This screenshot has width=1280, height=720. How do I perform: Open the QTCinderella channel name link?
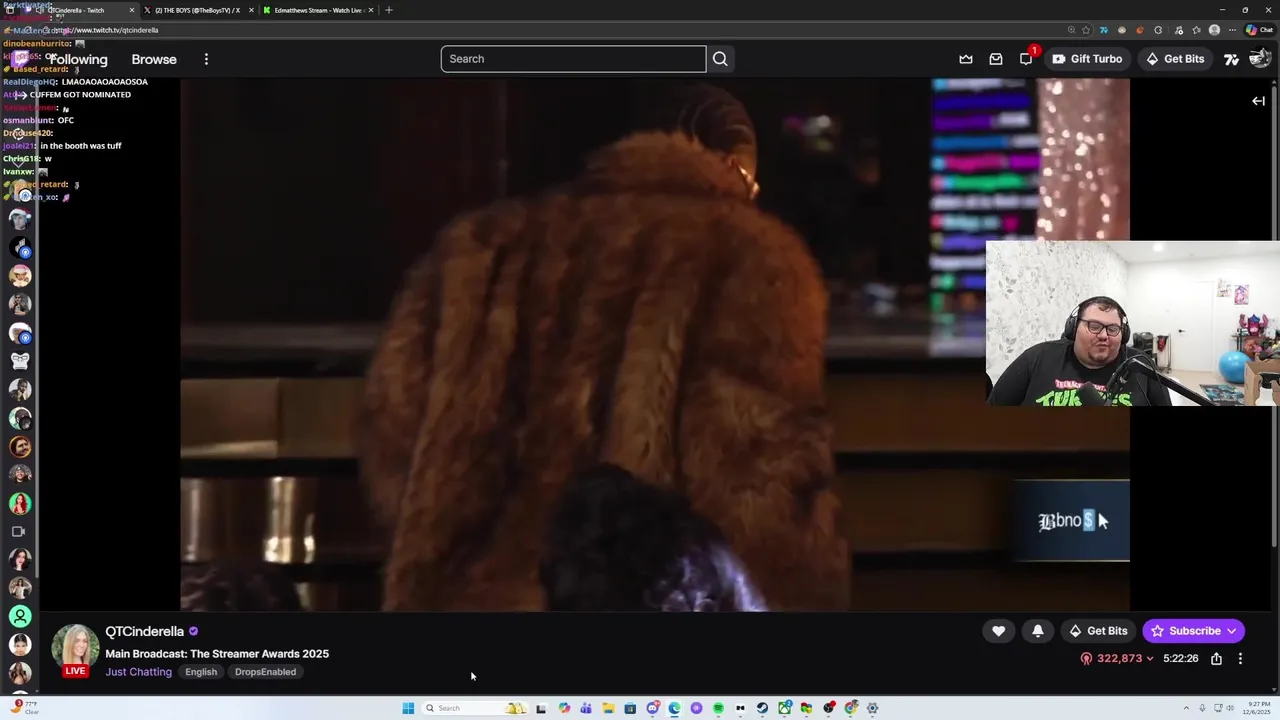[144, 632]
